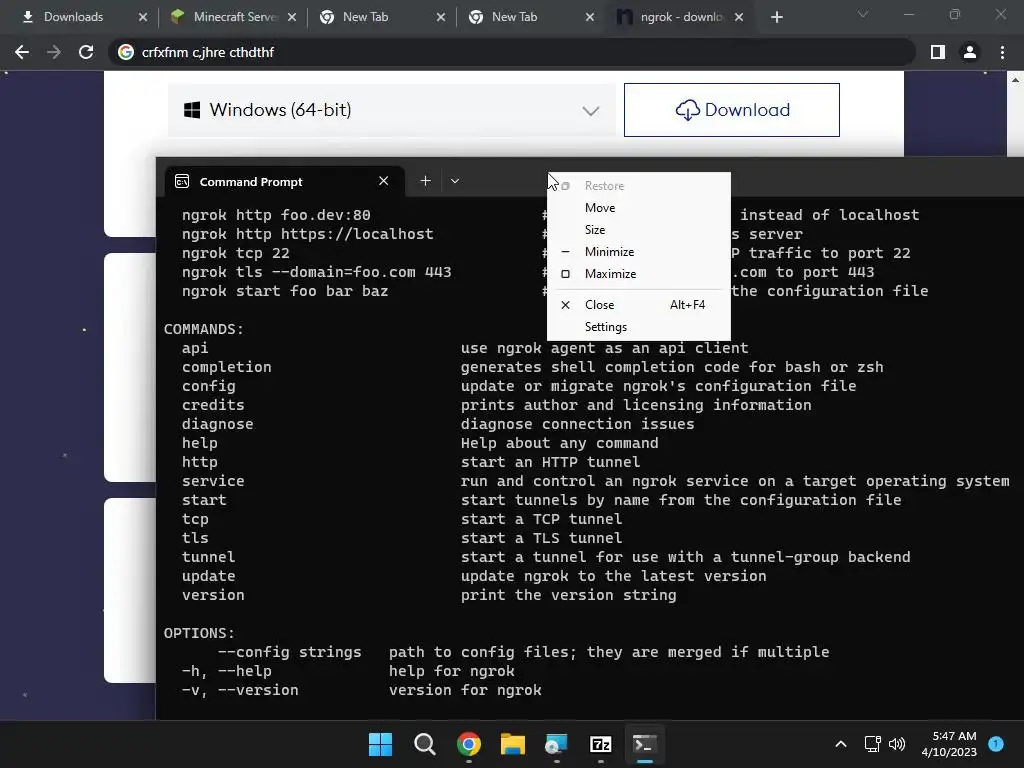This screenshot has width=1024, height=768.
Task: Close the Minecraft Server tab
Action: [x=292, y=17]
